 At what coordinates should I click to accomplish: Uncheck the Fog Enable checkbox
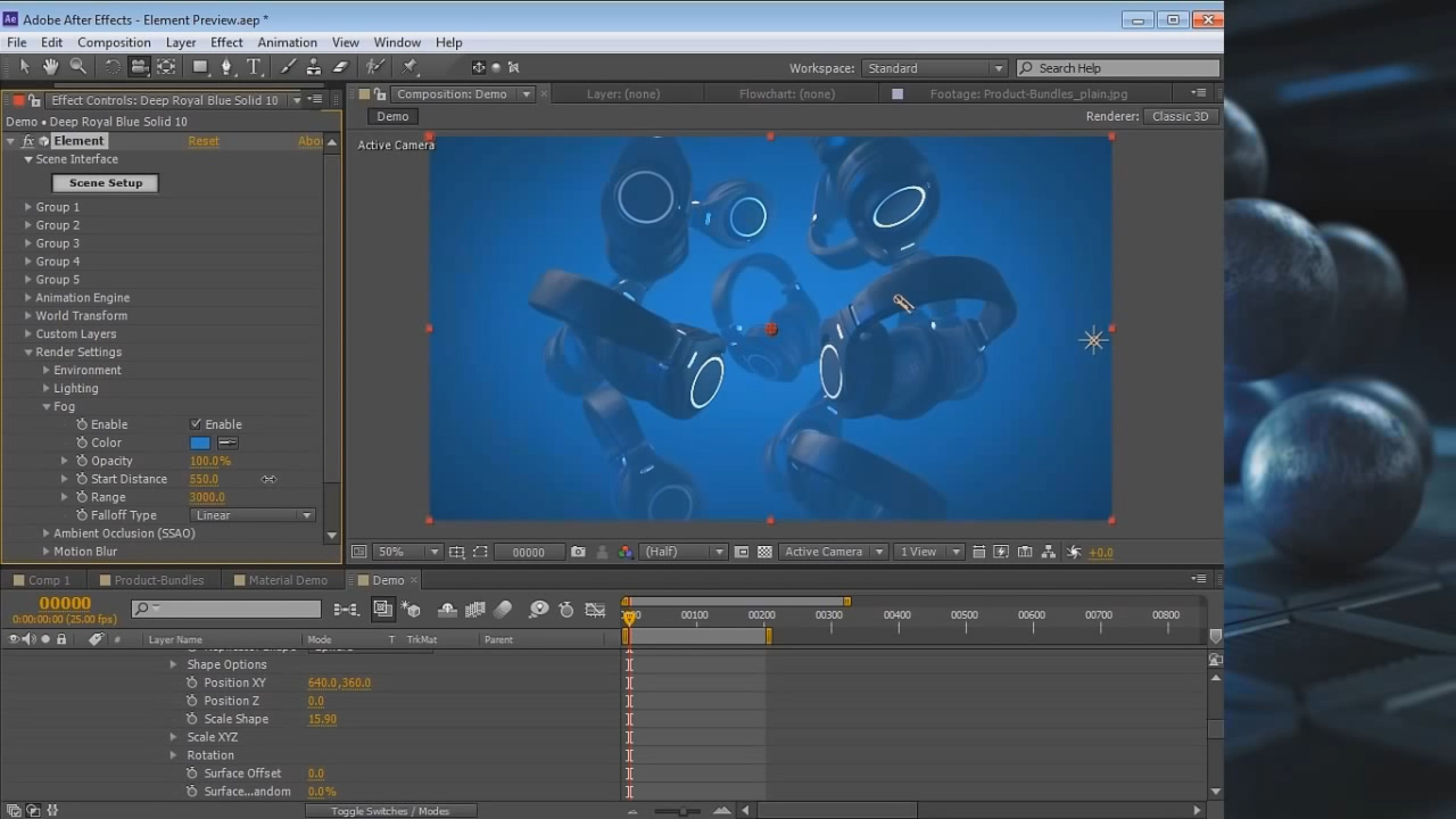(x=196, y=424)
